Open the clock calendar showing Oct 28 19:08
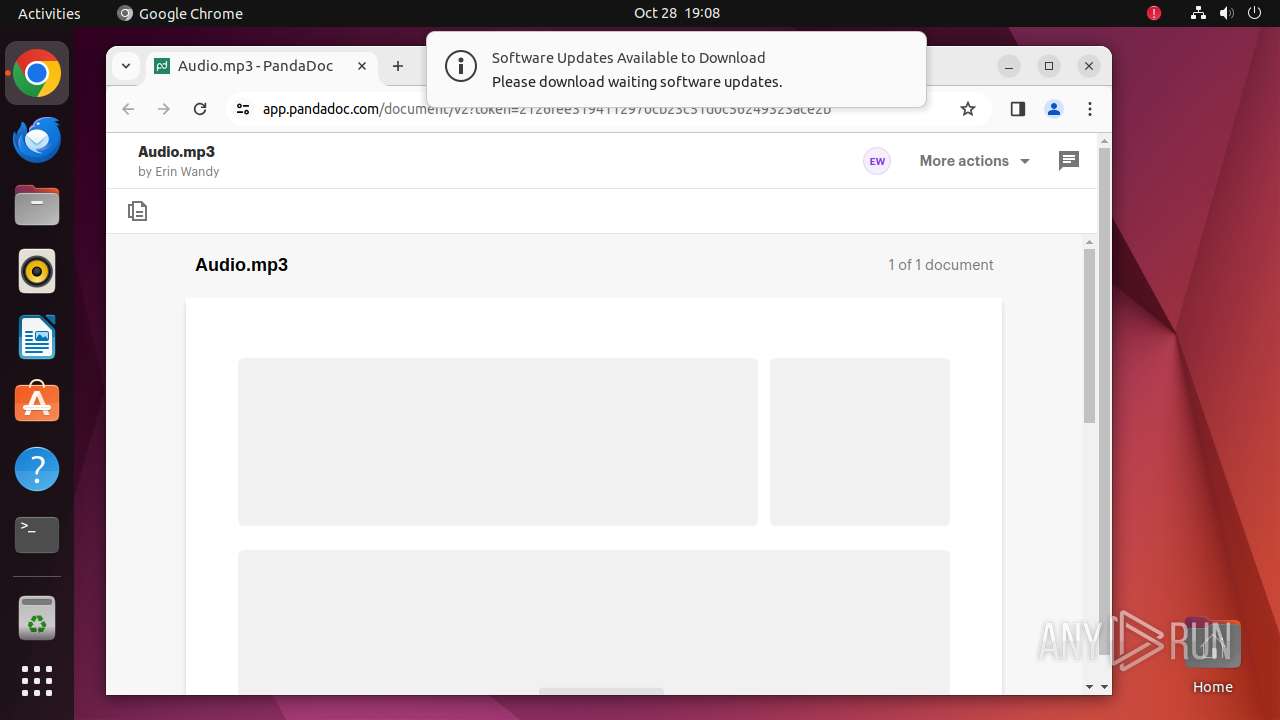The width and height of the screenshot is (1280, 720). click(677, 13)
